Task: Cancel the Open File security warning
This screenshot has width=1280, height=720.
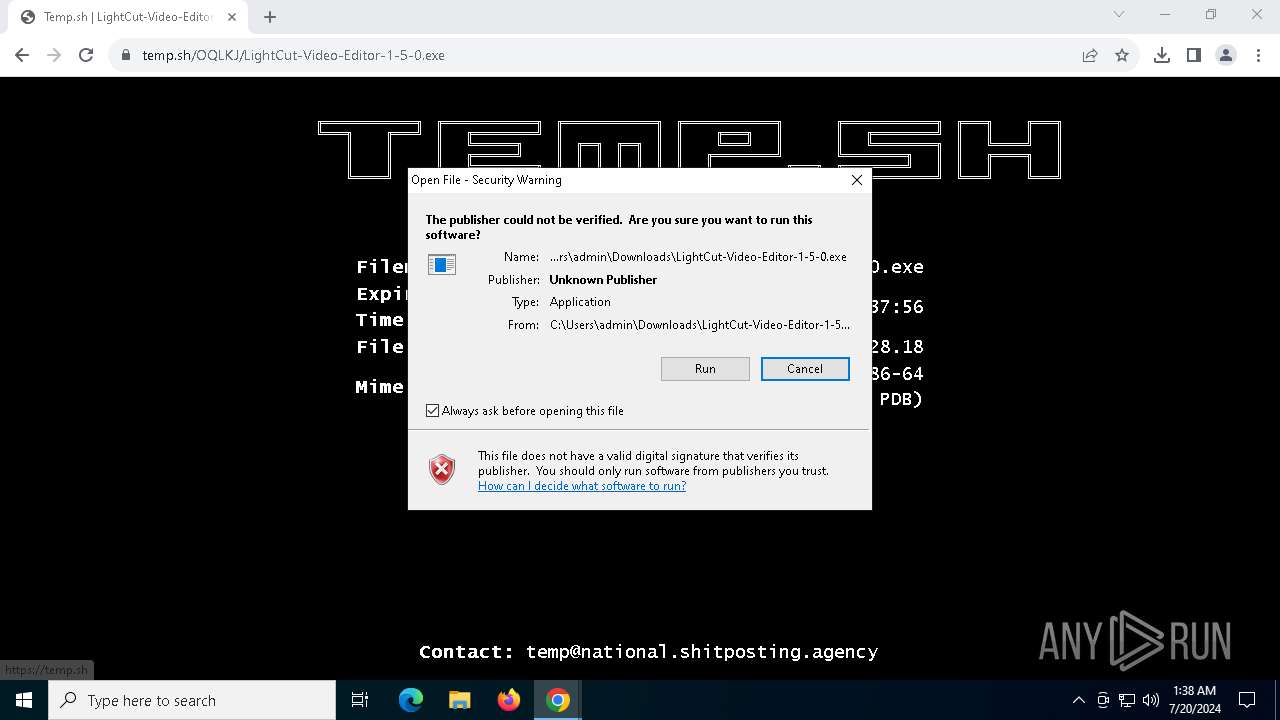Action: 805,369
